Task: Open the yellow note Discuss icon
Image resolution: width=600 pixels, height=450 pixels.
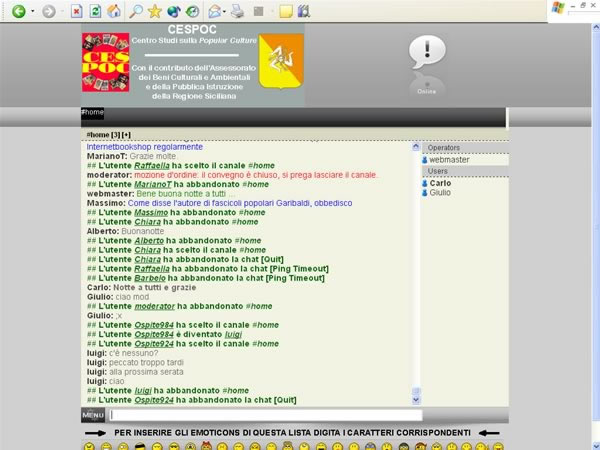Action: point(286,11)
